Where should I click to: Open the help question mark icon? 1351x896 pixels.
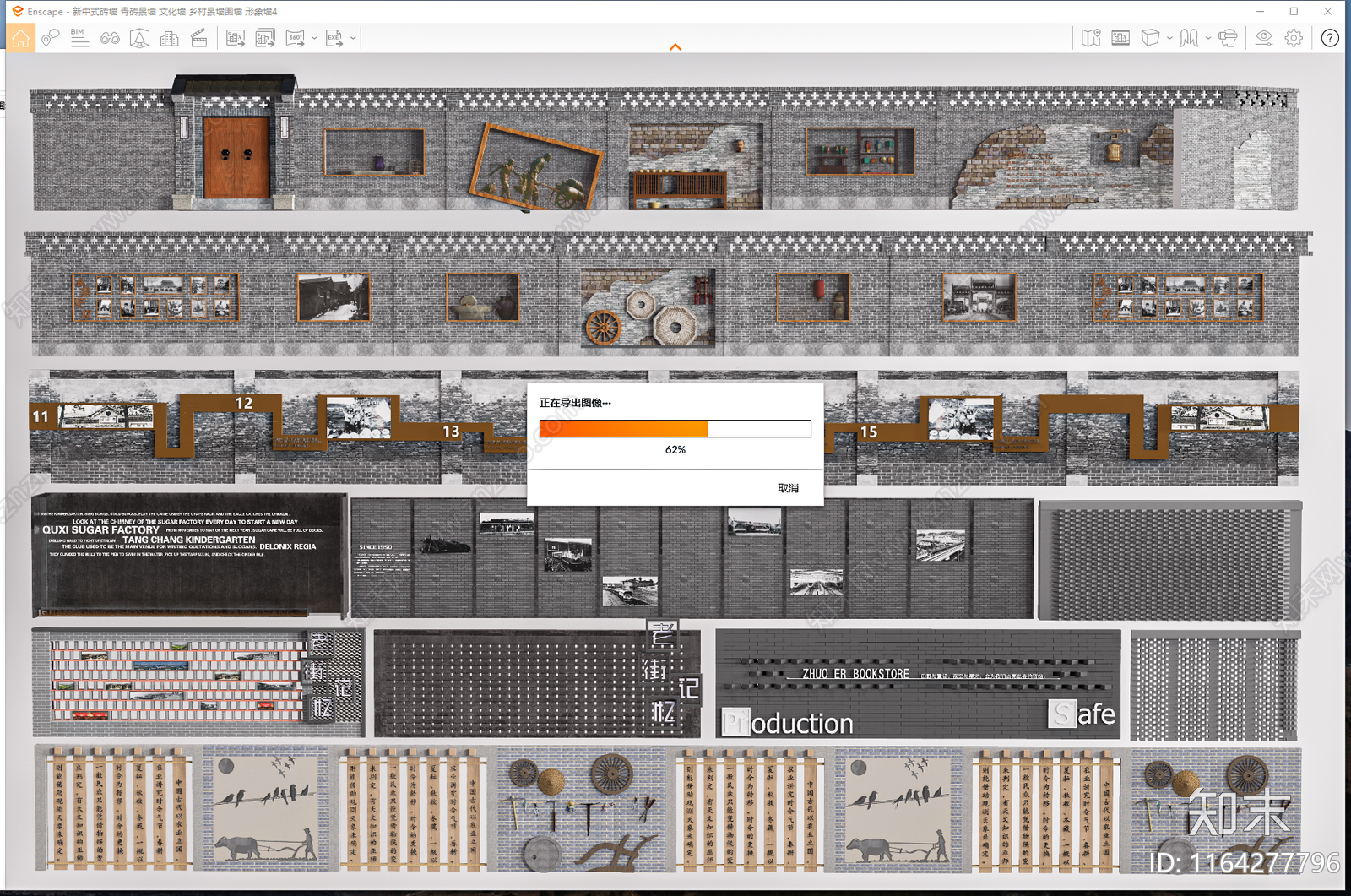pos(1330,38)
